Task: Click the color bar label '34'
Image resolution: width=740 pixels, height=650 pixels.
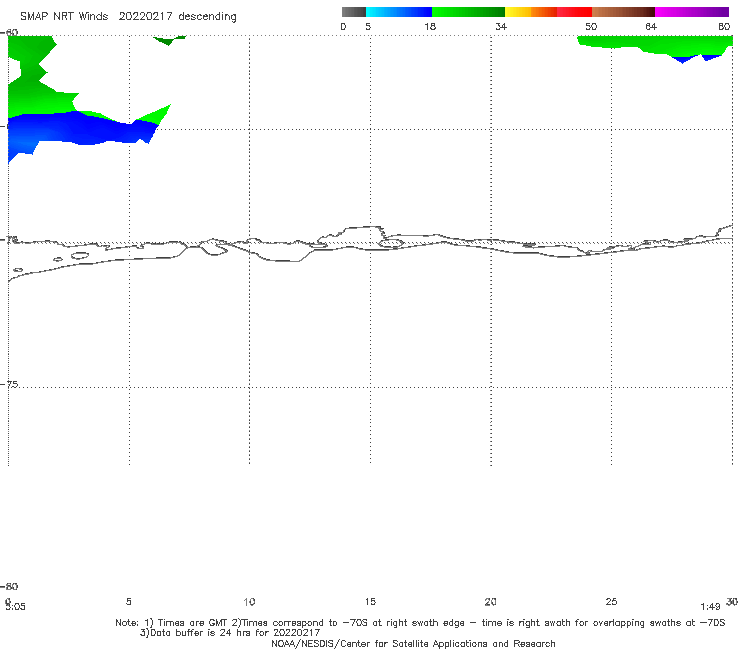Action: (501, 26)
